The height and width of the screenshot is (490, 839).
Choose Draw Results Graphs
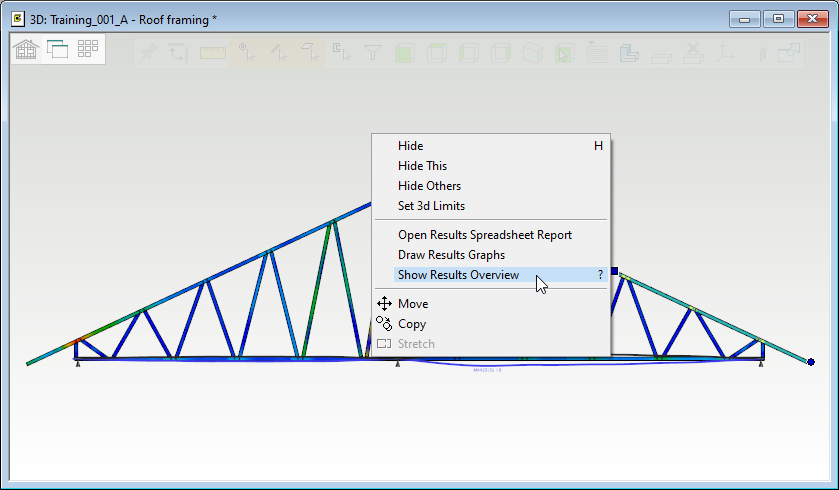tap(451, 255)
